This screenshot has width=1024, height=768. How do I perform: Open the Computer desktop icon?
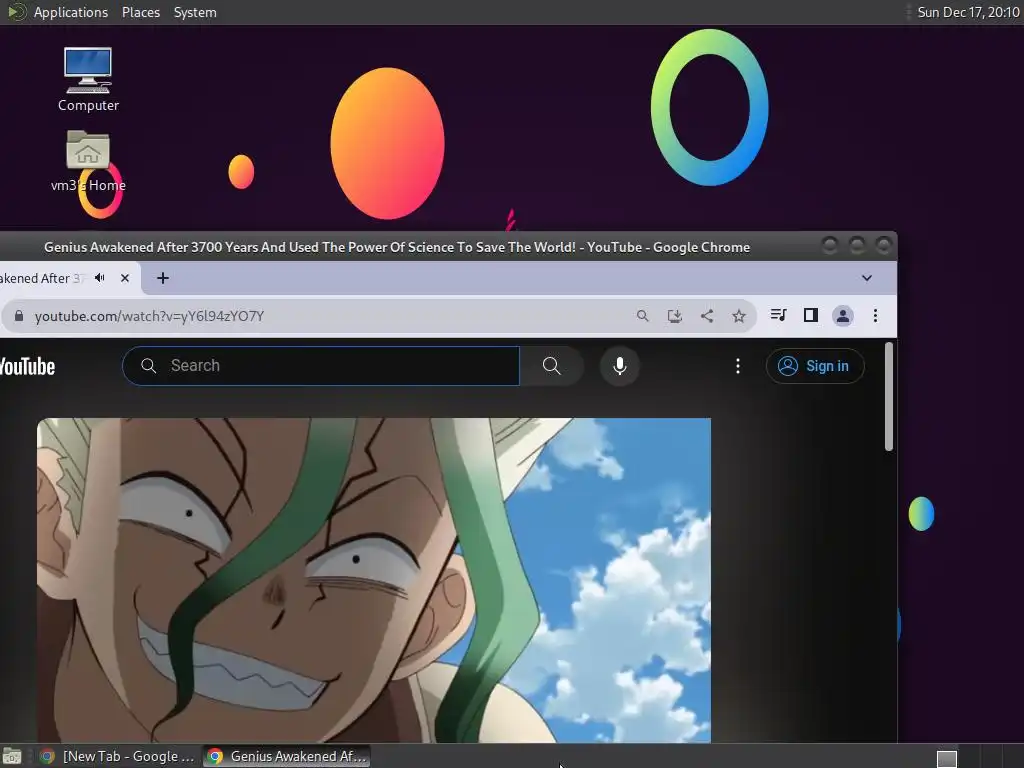point(88,80)
